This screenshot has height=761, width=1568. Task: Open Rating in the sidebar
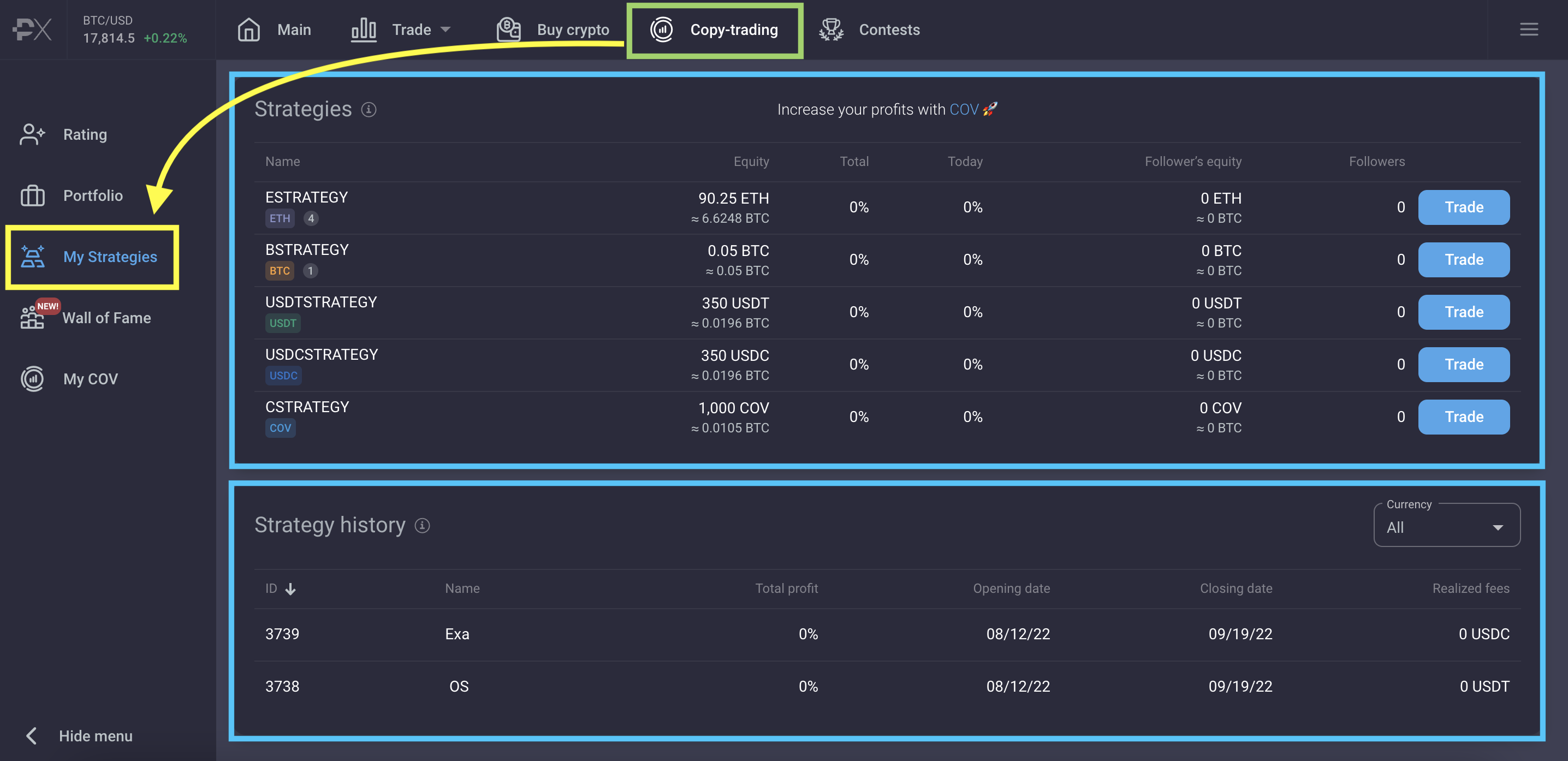tap(84, 134)
